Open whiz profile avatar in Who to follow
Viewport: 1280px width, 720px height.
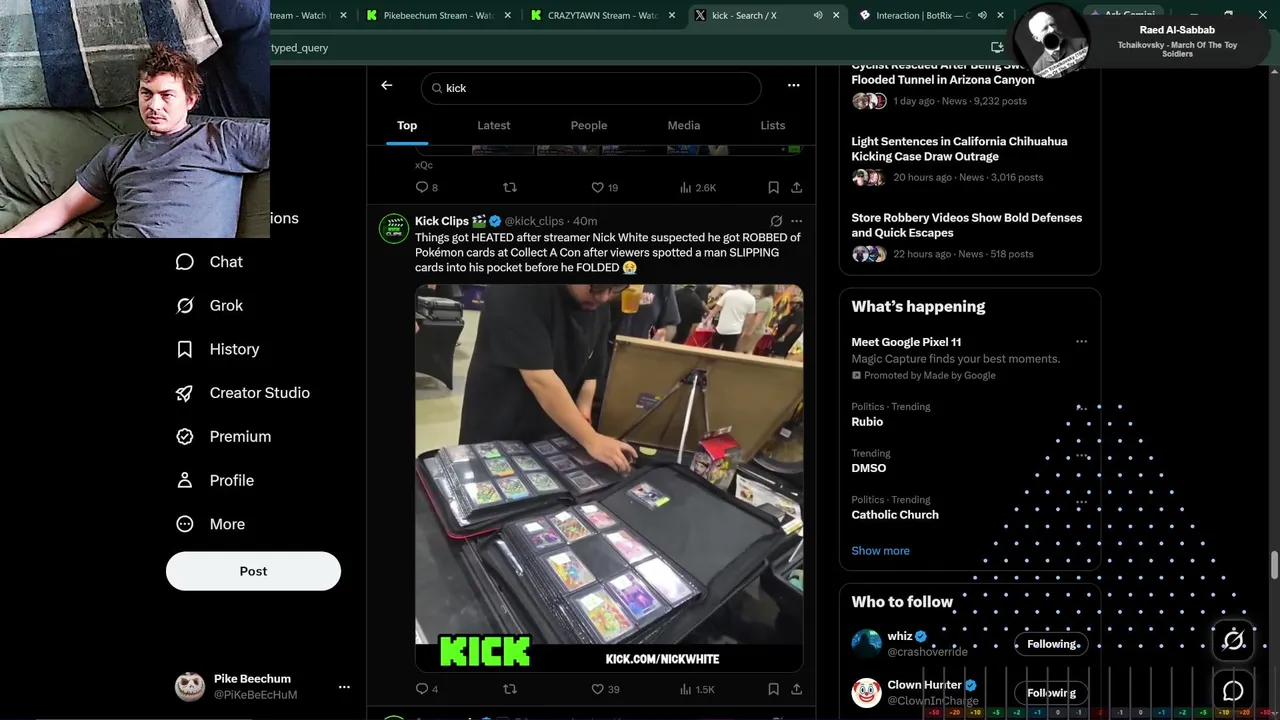pyautogui.click(x=866, y=643)
